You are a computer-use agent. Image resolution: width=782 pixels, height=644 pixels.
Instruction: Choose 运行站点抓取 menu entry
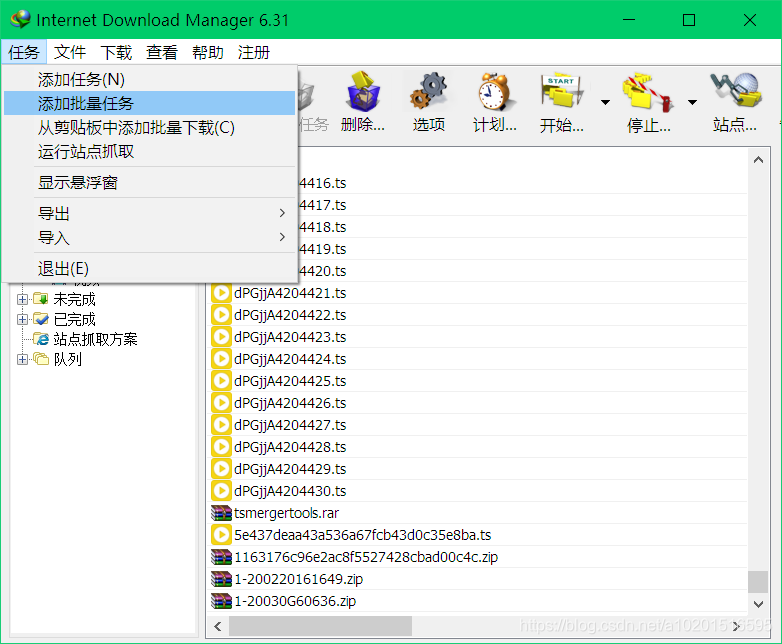(150, 151)
